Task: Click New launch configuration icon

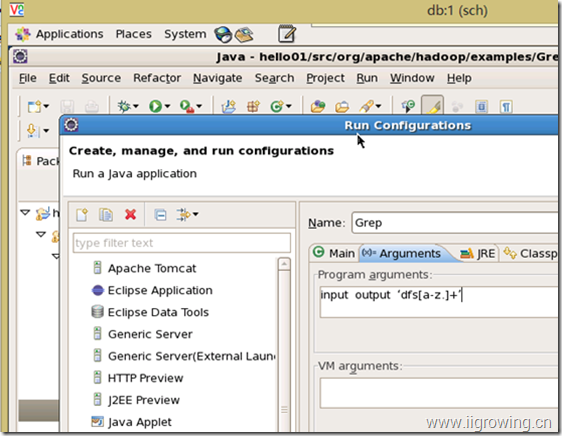Action: click(82, 215)
